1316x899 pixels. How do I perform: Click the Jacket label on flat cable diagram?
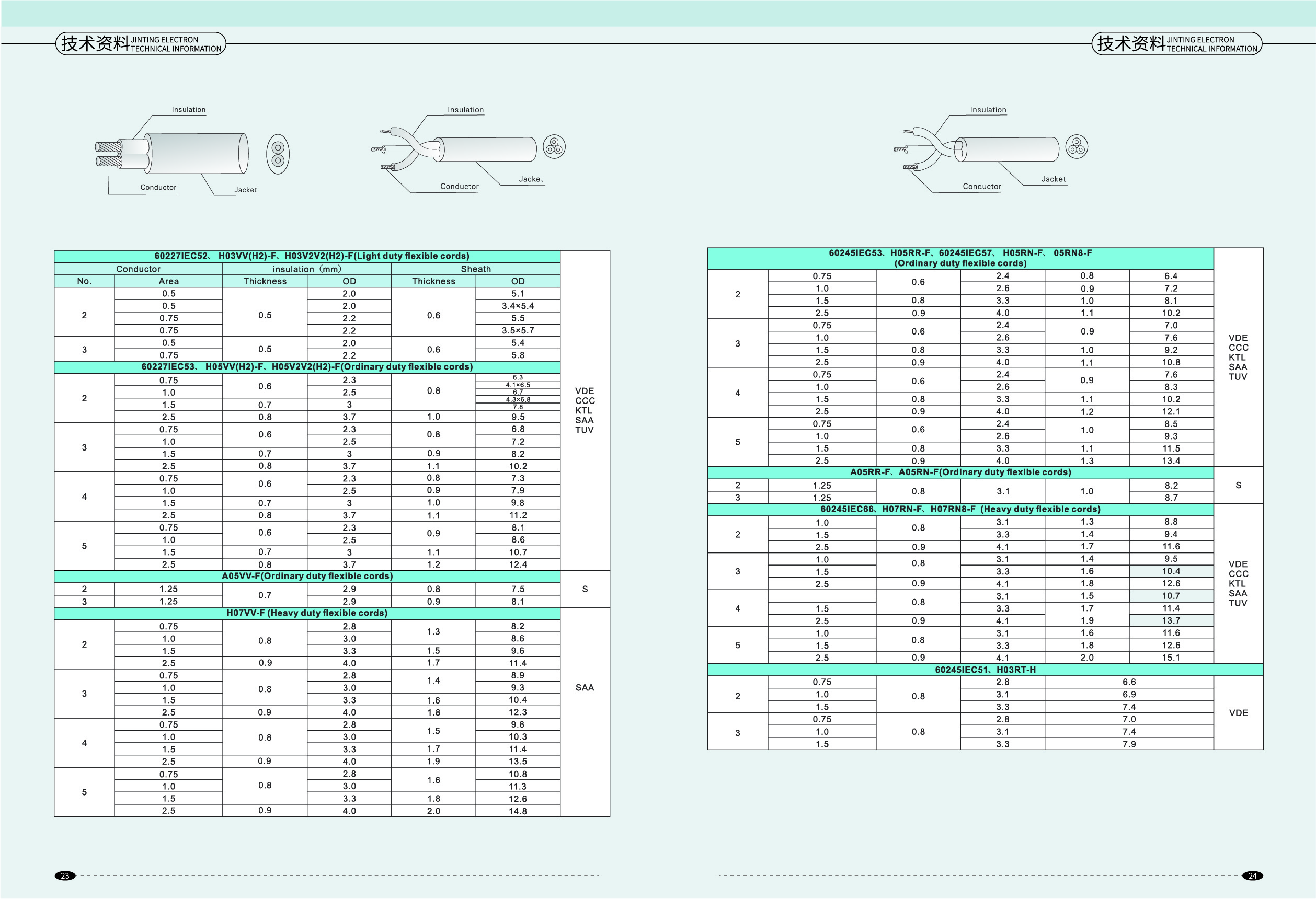click(245, 190)
